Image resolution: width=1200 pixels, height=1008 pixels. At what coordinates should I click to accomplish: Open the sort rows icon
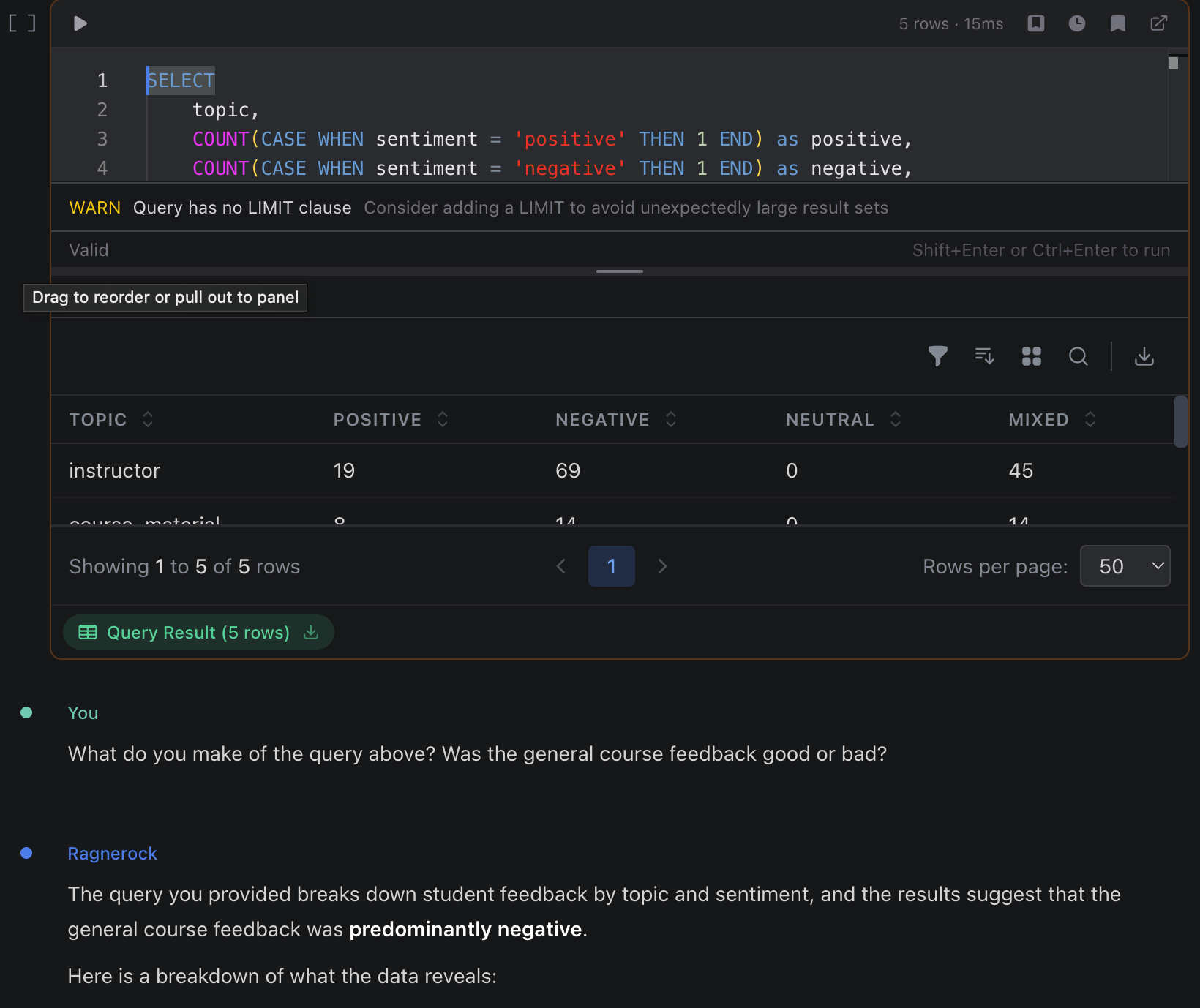point(985,356)
